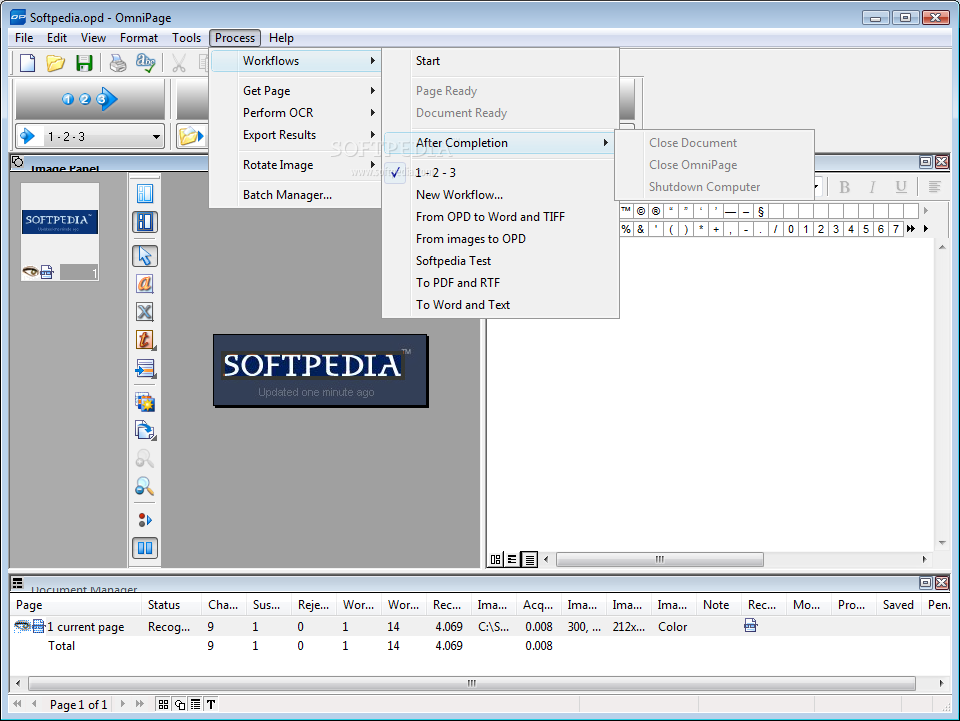960x721 pixels.
Task: Click the rotate page tool icon
Action: point(145,430)
